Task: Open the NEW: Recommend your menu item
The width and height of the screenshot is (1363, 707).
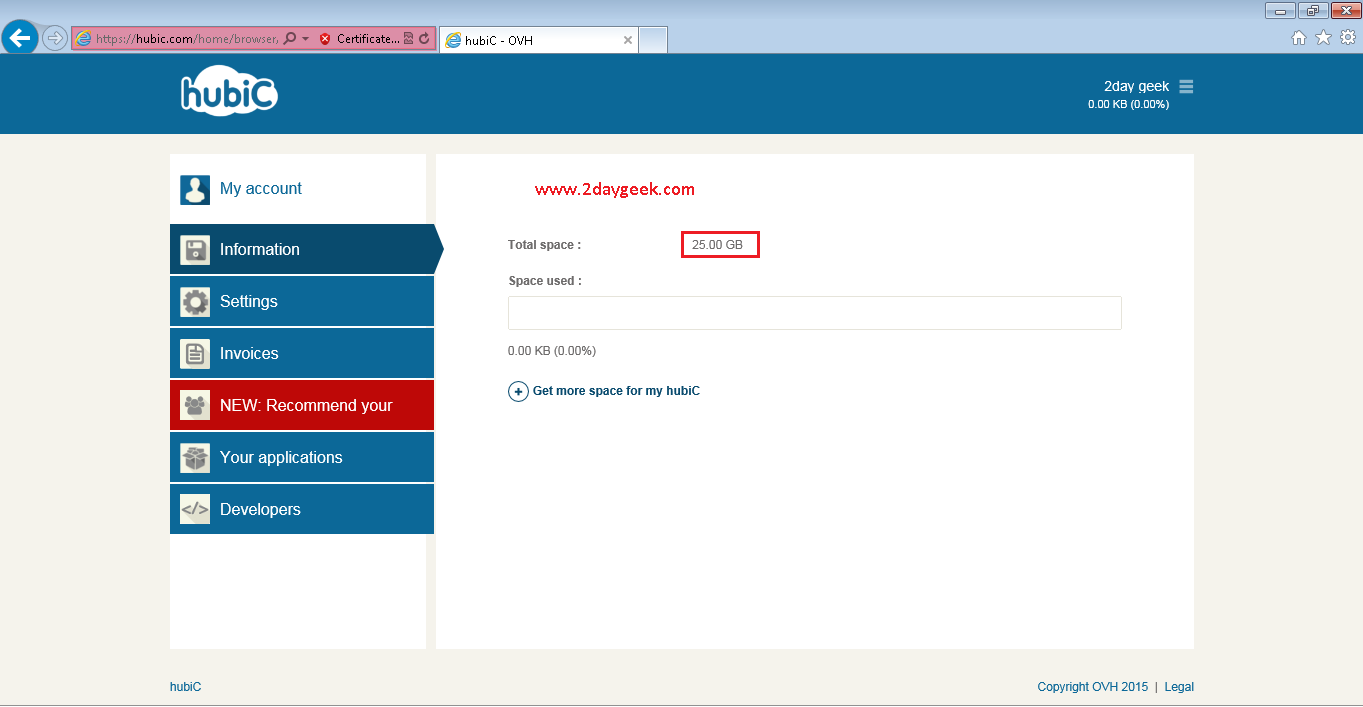Action: point(302,405)
